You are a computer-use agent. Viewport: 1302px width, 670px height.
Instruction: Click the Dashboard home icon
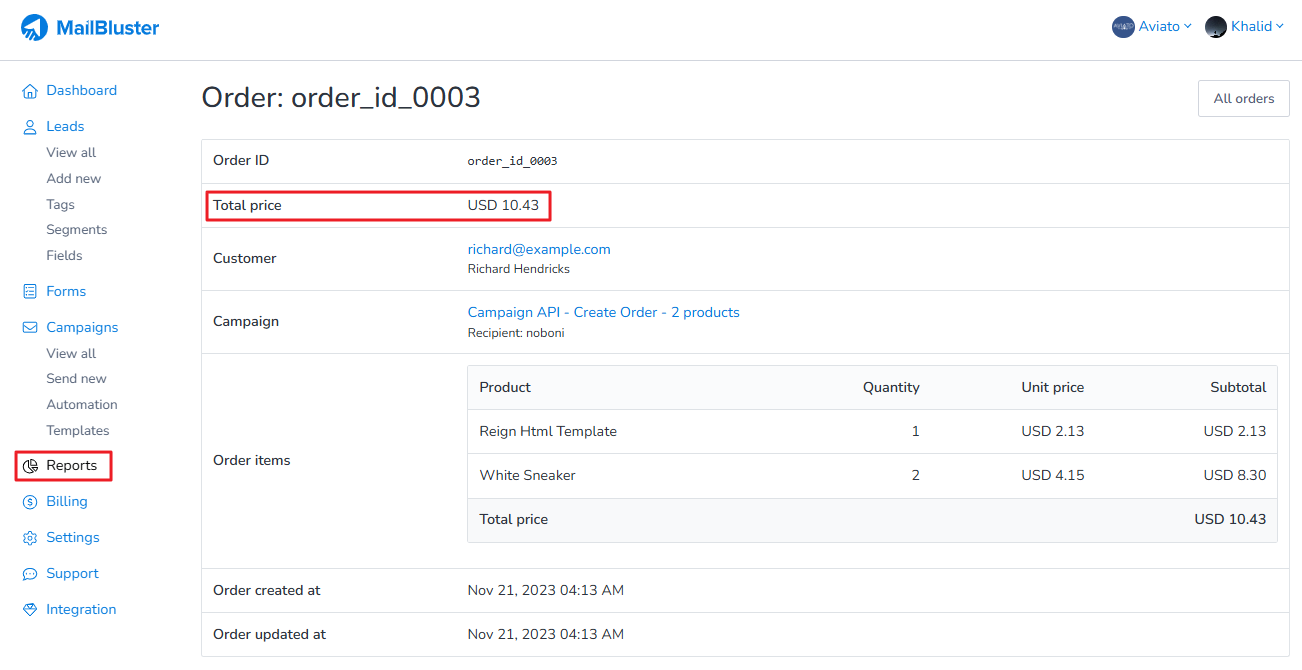point(30,91)
